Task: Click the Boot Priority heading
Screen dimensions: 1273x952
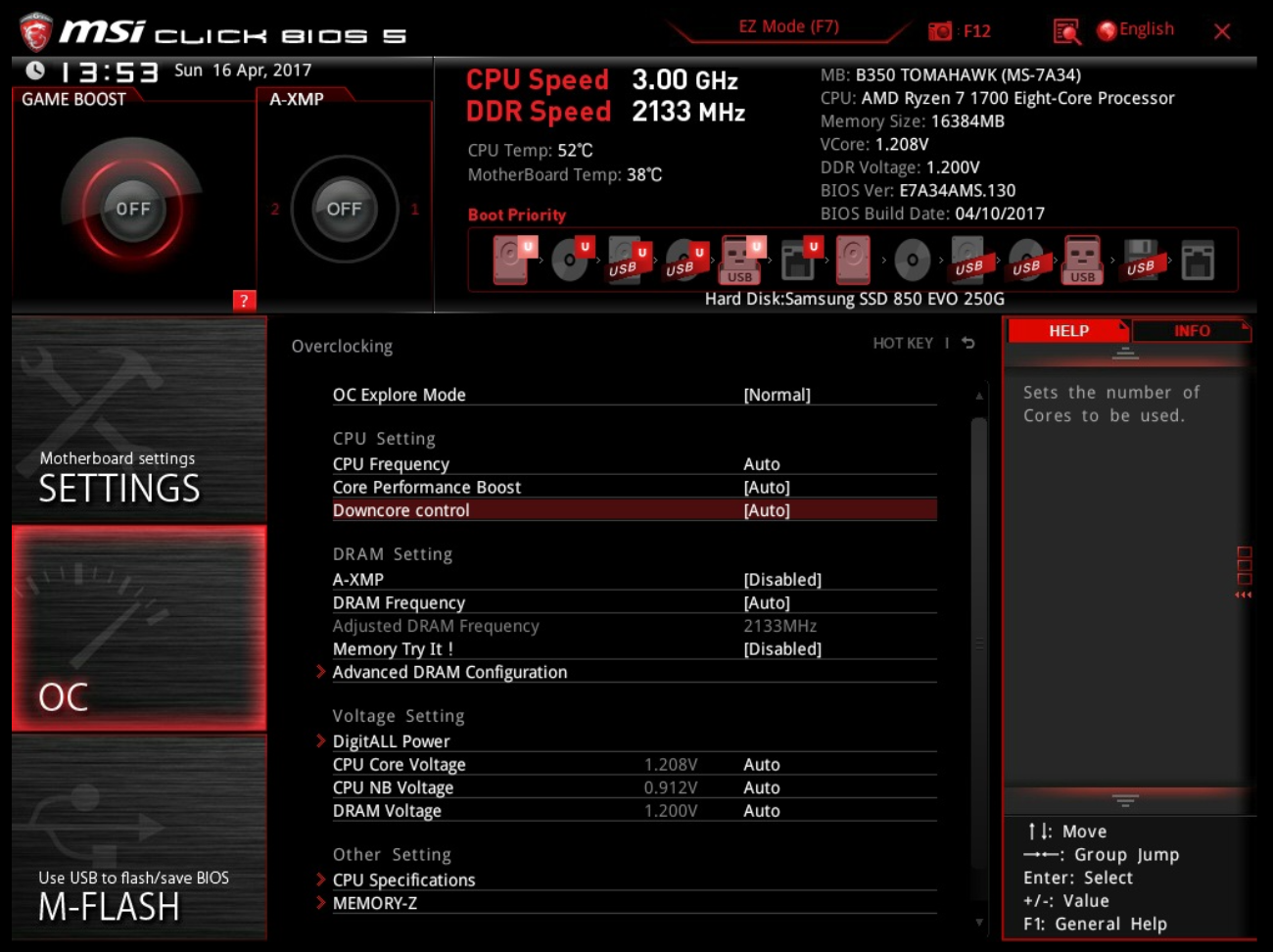Action: coord(517,214)
